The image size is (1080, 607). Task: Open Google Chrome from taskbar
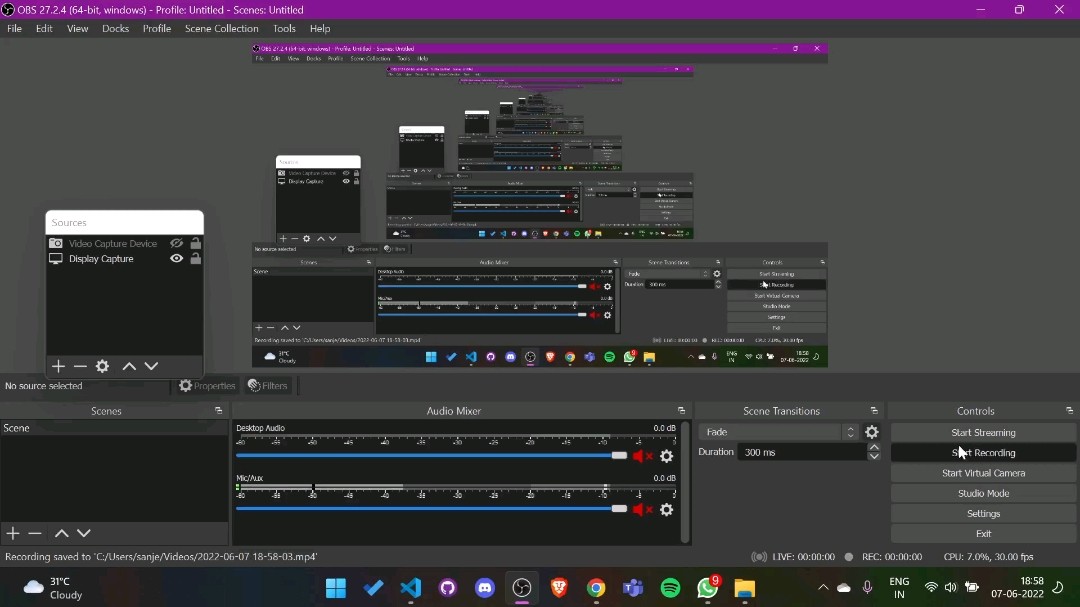click(596, 588)
